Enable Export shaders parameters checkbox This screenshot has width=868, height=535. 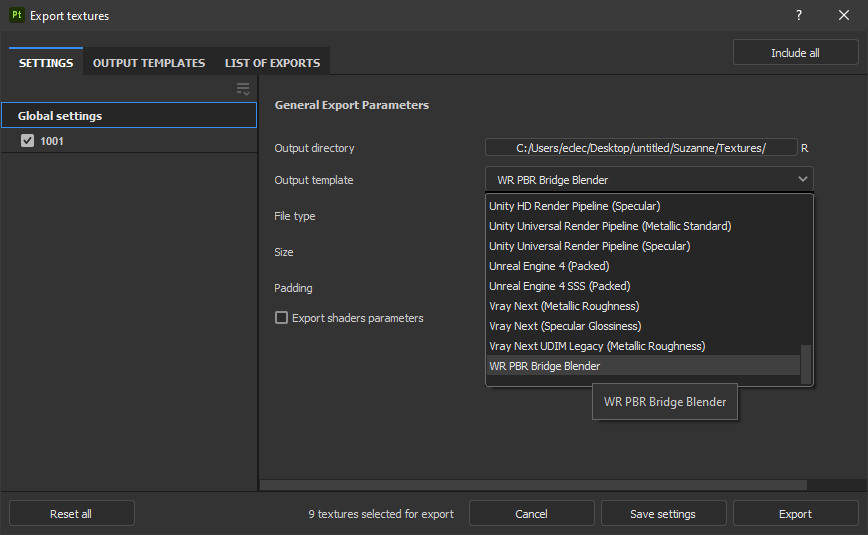(281, 317)
